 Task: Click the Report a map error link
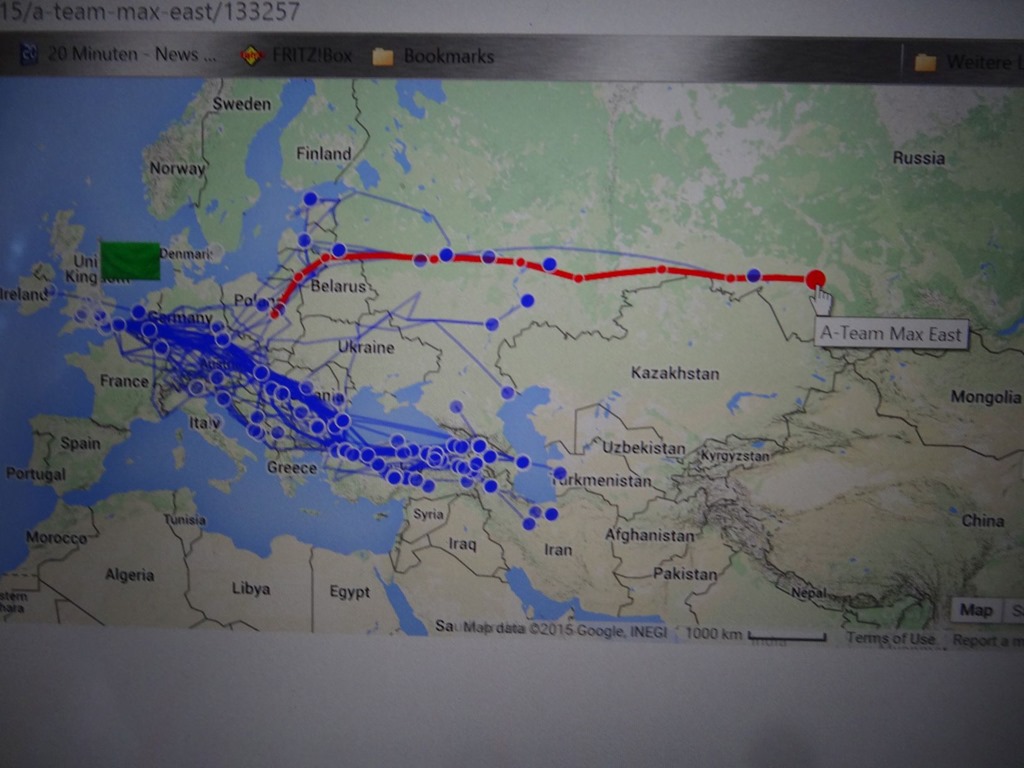[x=987, y=640]
